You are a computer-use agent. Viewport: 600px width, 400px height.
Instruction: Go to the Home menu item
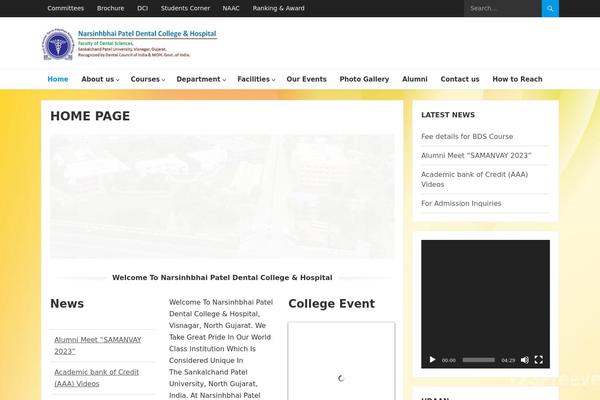58,79
